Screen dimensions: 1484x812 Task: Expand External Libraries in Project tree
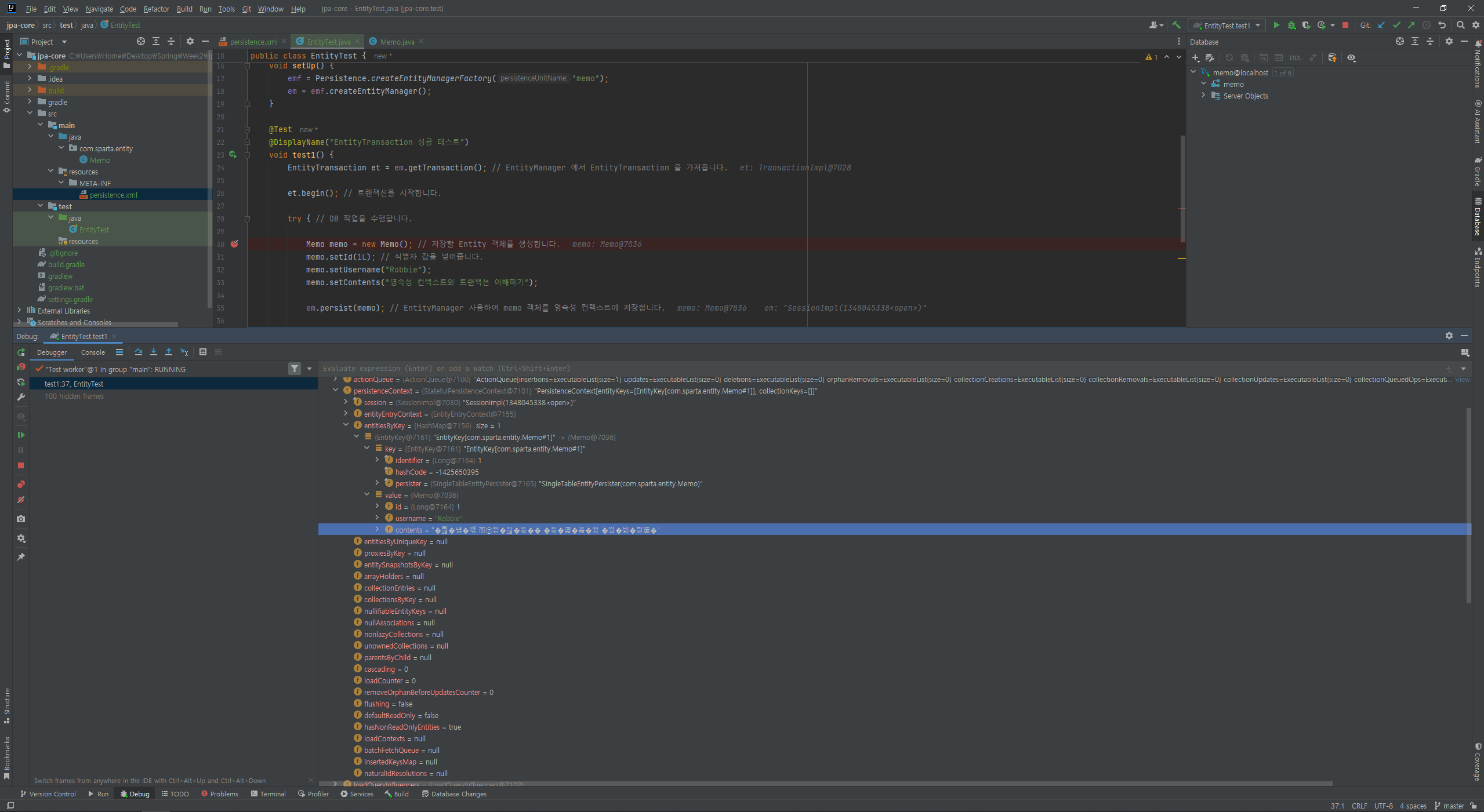[x=19, y=311]
